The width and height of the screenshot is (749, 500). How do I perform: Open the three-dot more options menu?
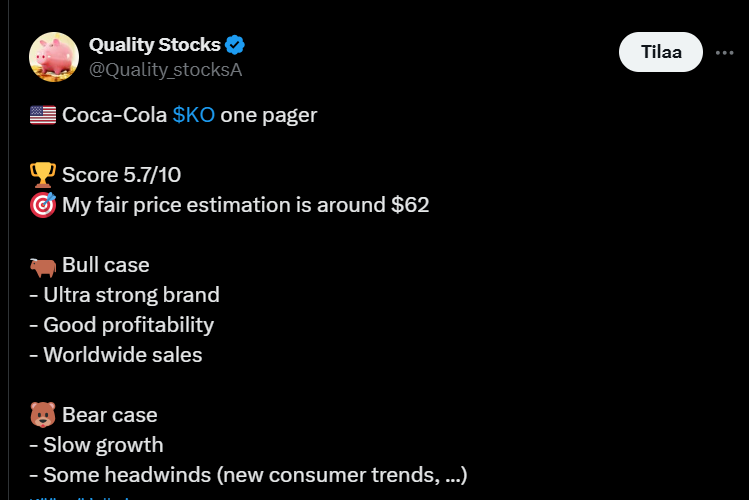pyautogui.click(x=725, y=53)
